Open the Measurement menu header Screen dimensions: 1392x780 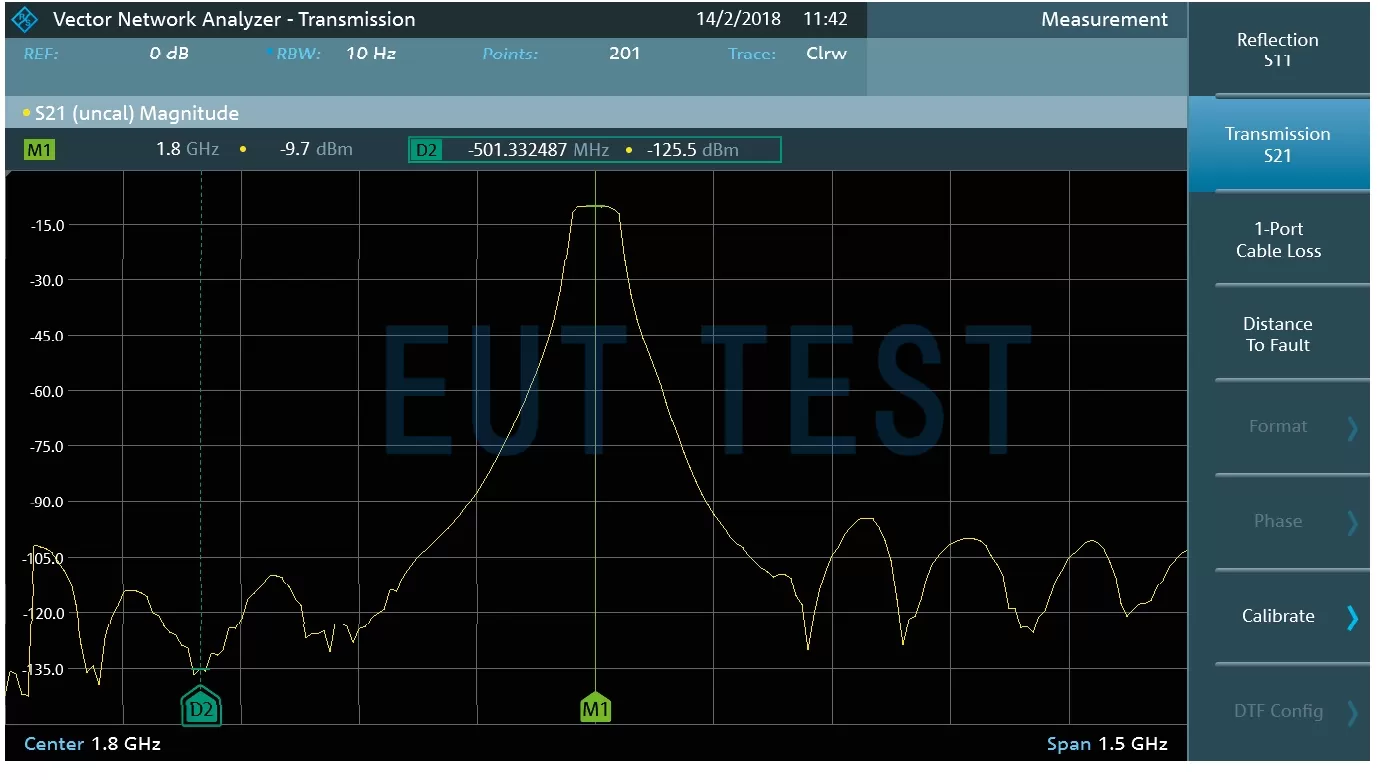pos(1104,19)
